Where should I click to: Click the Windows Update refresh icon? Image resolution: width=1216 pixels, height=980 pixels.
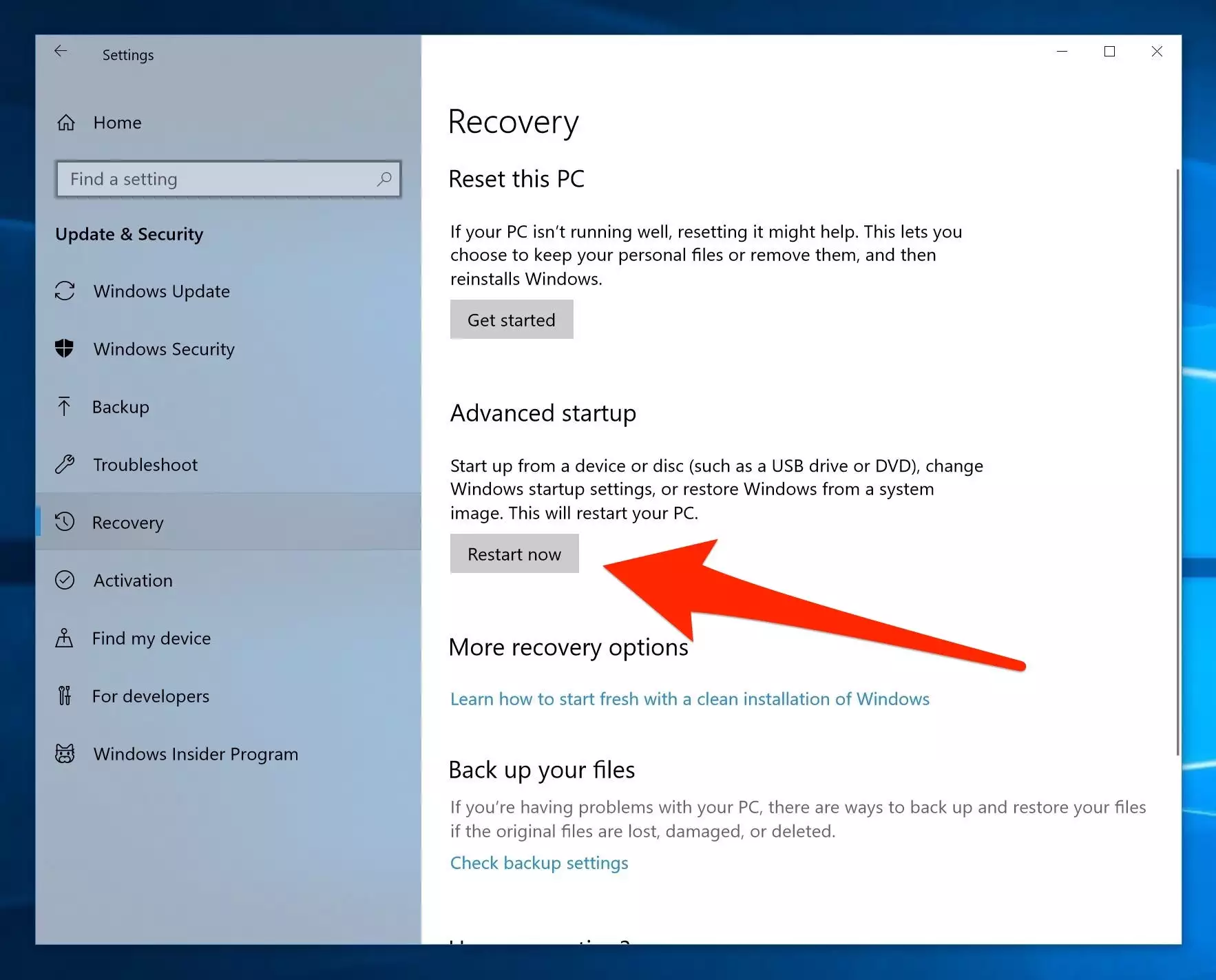tap(65, 291)
